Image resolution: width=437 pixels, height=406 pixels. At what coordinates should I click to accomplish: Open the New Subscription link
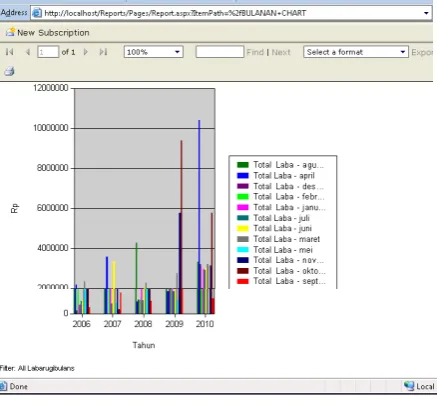(53, 33)
